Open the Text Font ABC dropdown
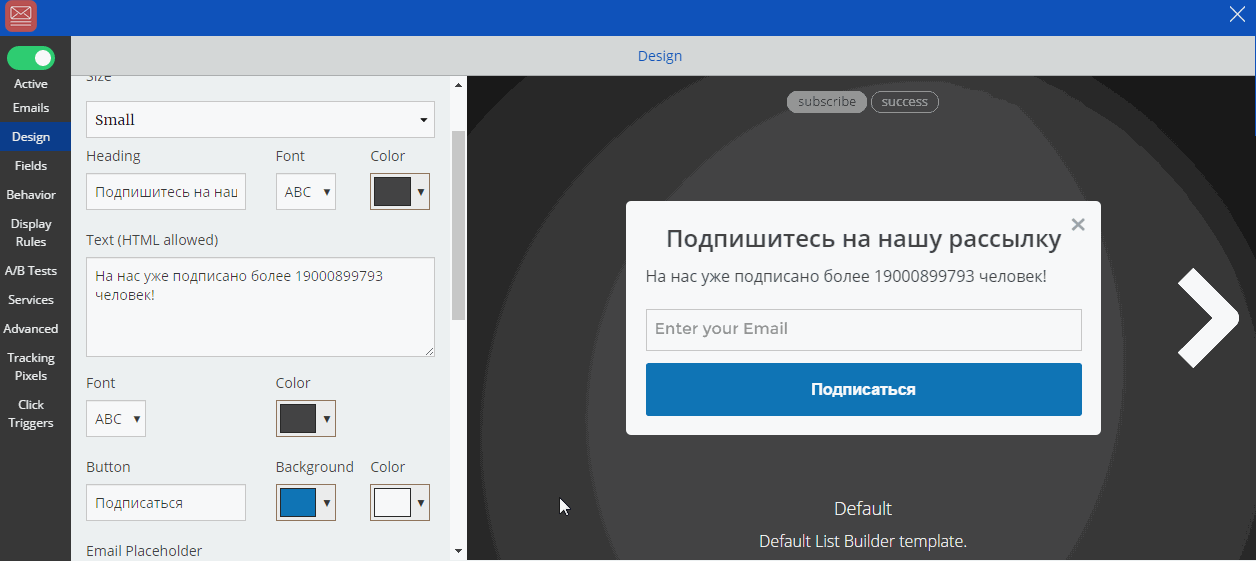The image size is (1256, 561). click(x=116, y=419)
